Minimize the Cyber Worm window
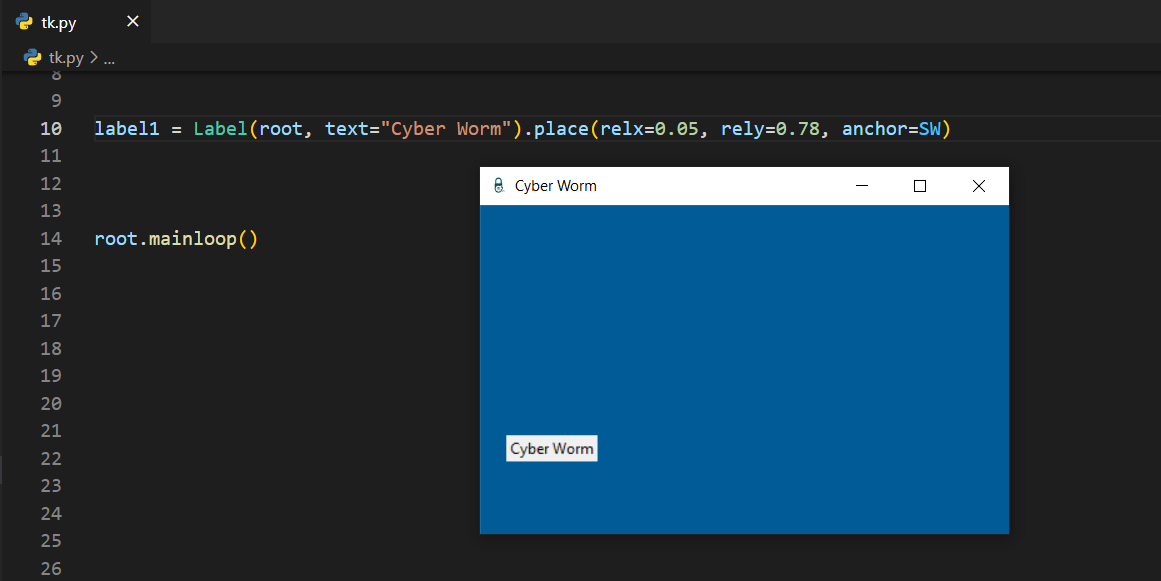 tap(861, 186)
